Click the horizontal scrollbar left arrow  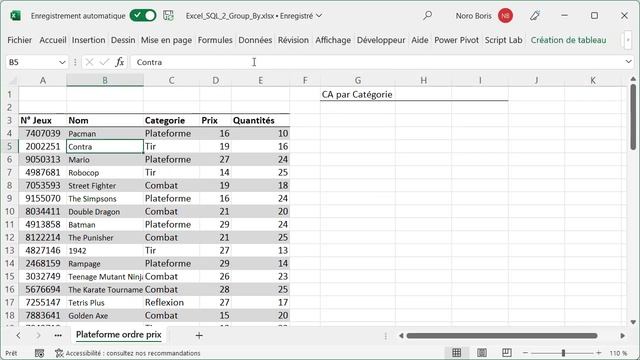pyautogui.click(x=401, y=336)
